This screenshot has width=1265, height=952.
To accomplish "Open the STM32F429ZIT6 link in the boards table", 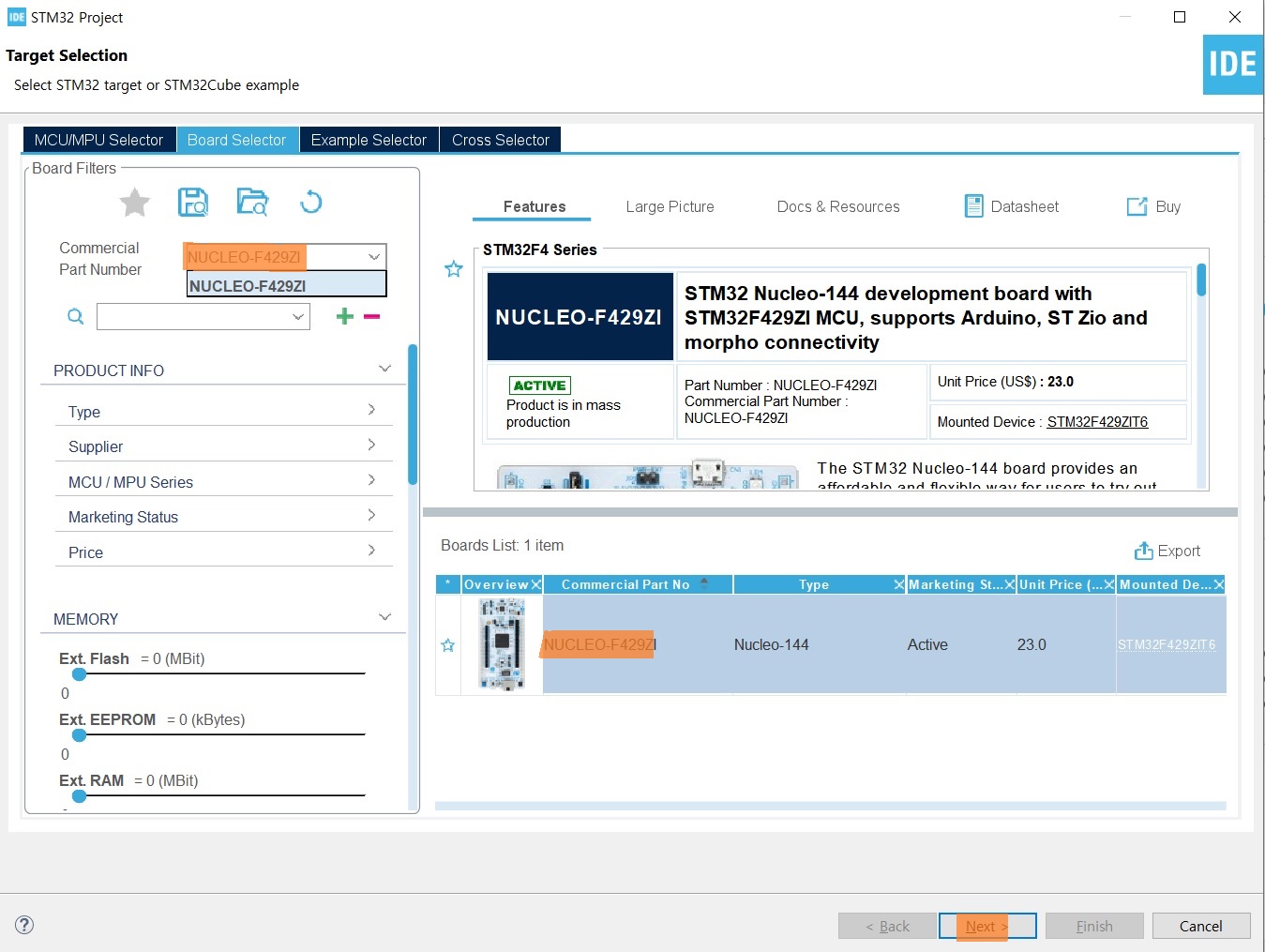I will point(1167,645).
